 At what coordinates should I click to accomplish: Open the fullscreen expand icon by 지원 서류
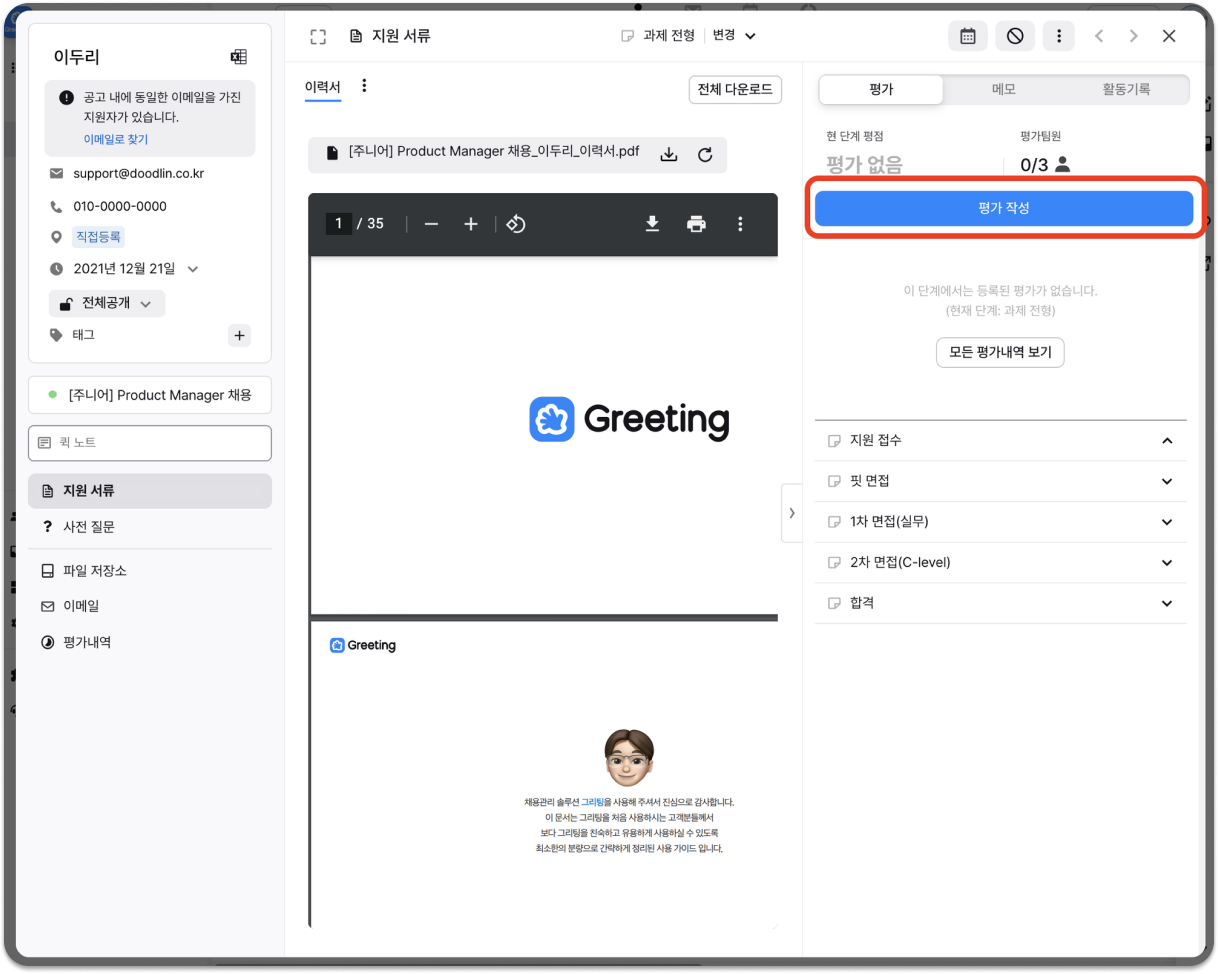click(x=318, y=37)
